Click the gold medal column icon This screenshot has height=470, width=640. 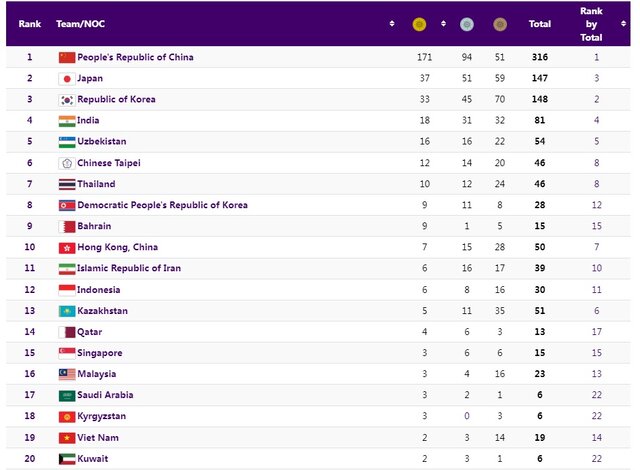[419, 24]
